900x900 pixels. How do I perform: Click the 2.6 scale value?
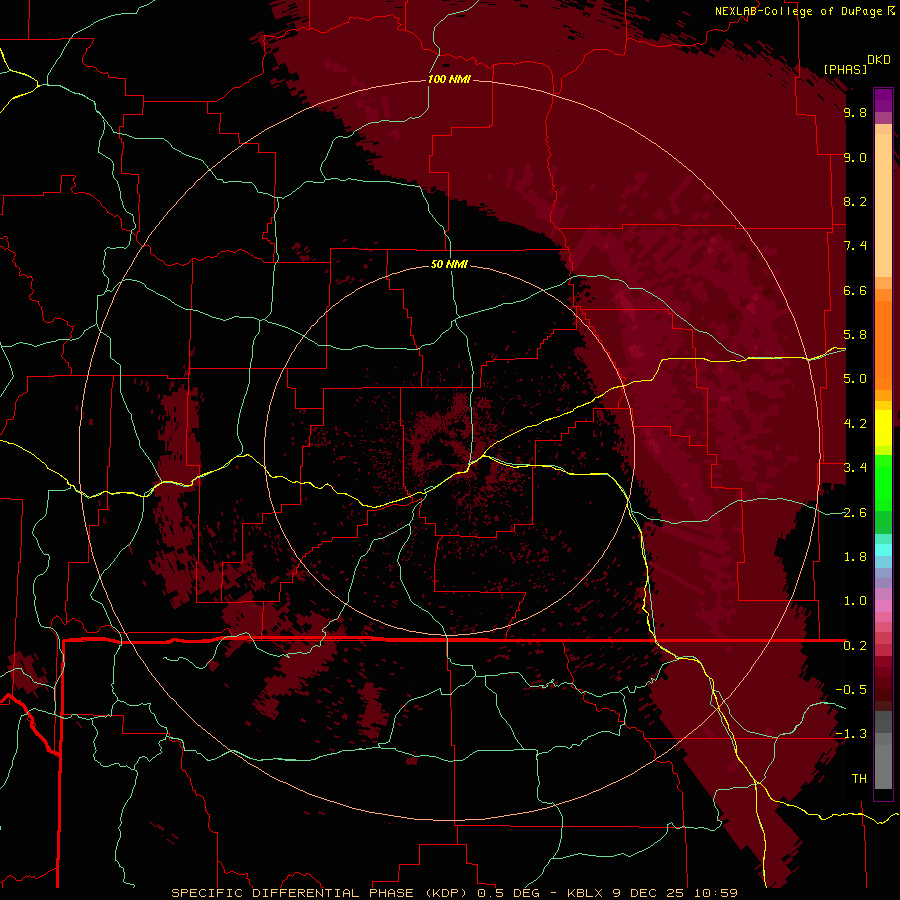tap(855, 512)
